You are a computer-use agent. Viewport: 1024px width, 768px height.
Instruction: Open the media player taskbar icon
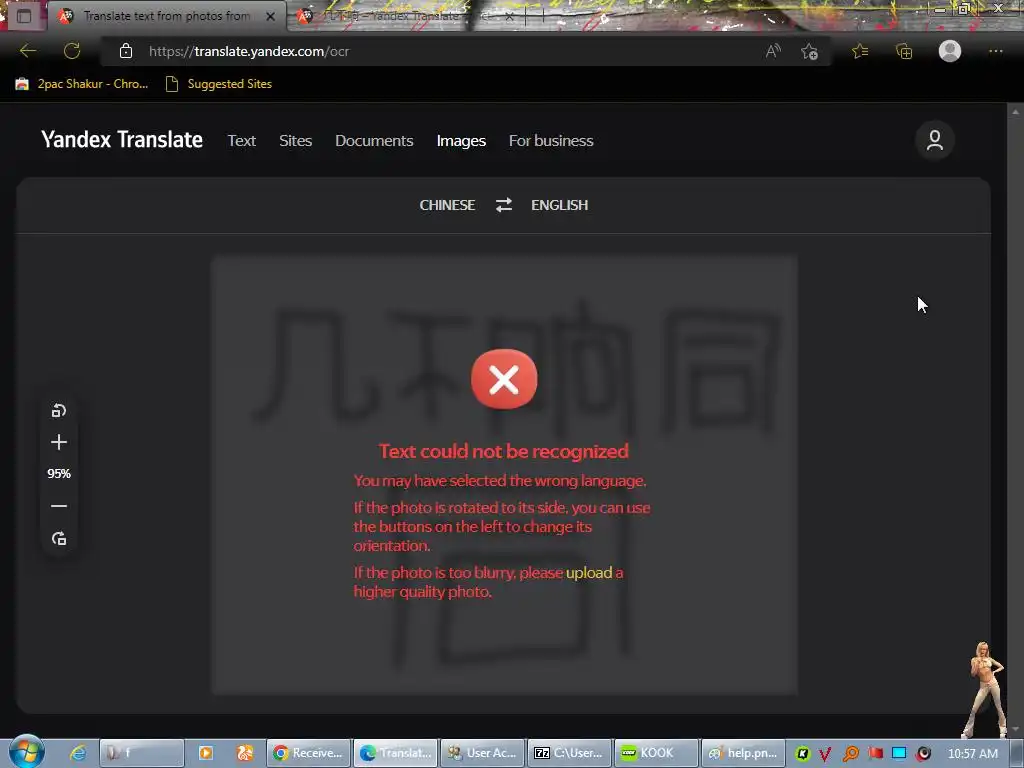click(x=205, y=753)
